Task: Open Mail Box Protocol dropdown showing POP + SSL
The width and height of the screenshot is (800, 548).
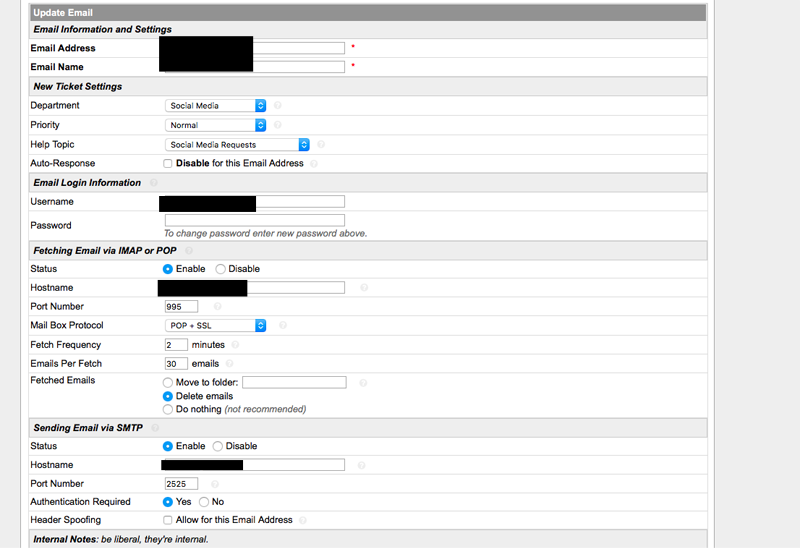Action: point(215,326)
